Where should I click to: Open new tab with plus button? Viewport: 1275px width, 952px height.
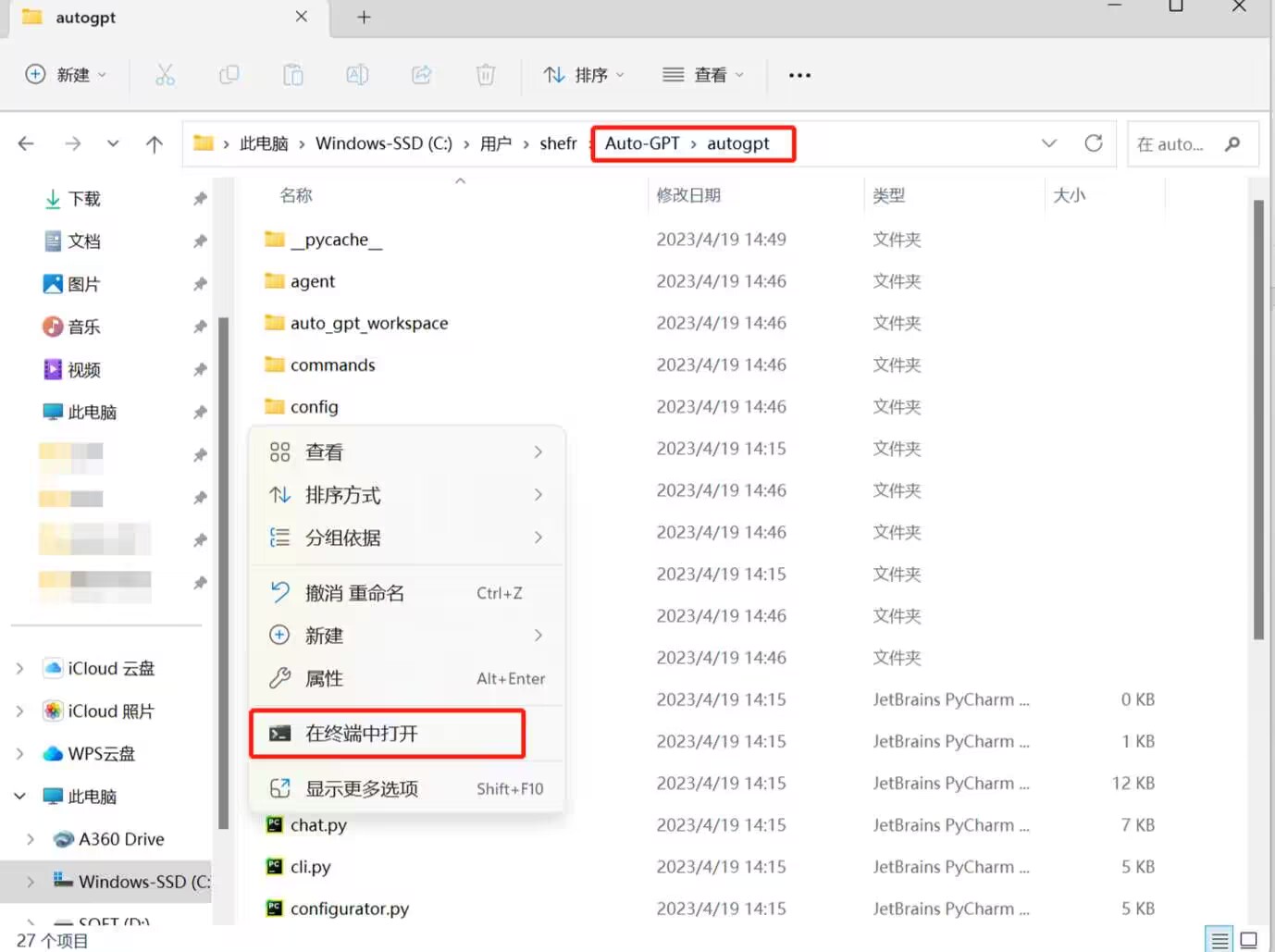(x=364, y=17)
